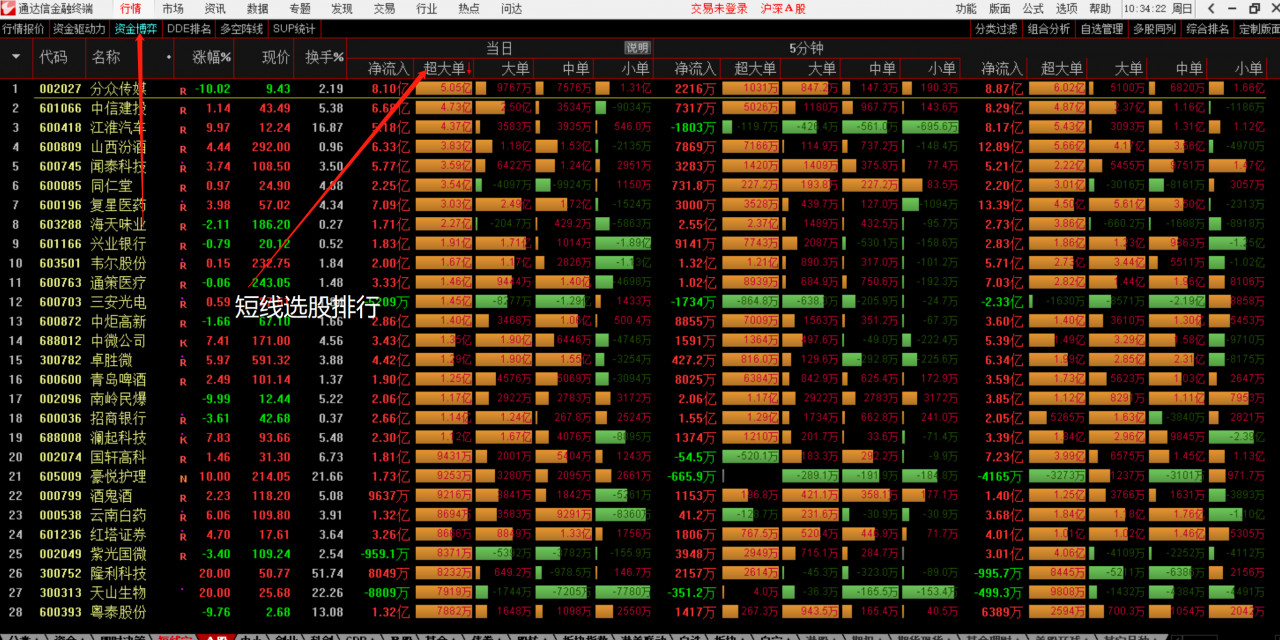Open the 问达 menu
The image size is (1280, 640).
512,8
